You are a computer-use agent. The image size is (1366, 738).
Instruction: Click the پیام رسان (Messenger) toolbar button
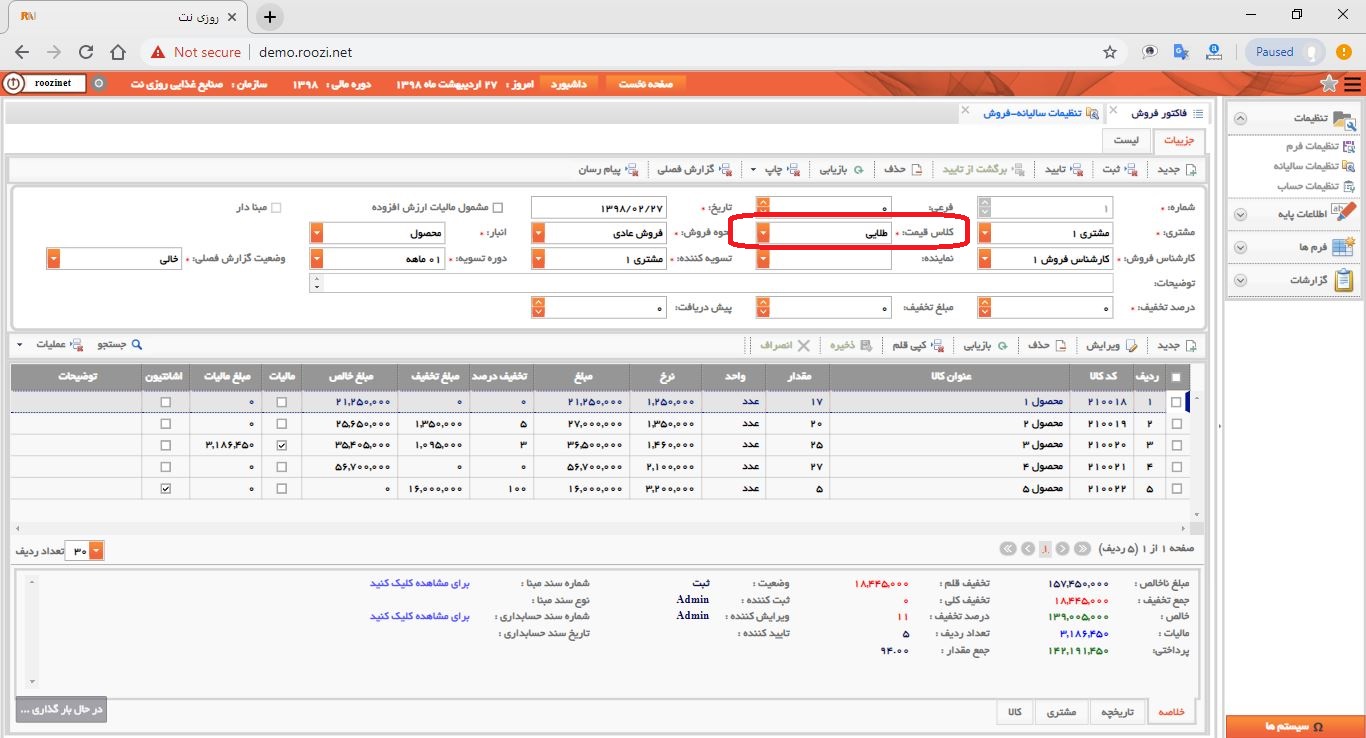(608, 169)
